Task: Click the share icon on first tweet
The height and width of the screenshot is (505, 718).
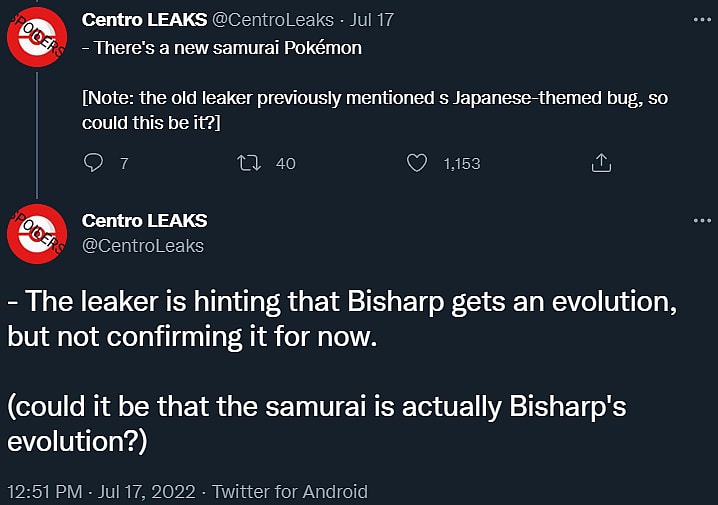Action: [601, 163]
